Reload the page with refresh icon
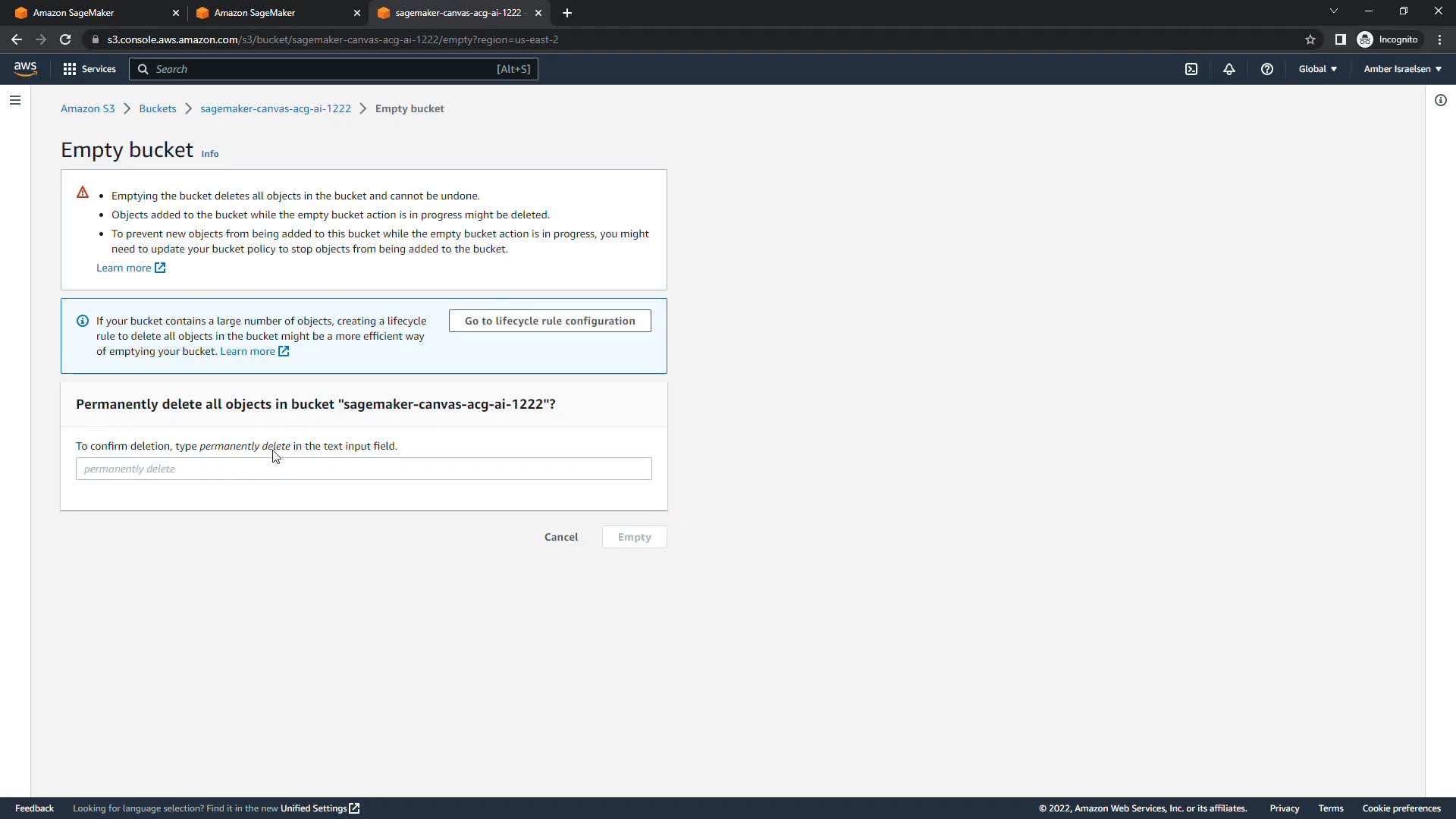 click(65, 39)
